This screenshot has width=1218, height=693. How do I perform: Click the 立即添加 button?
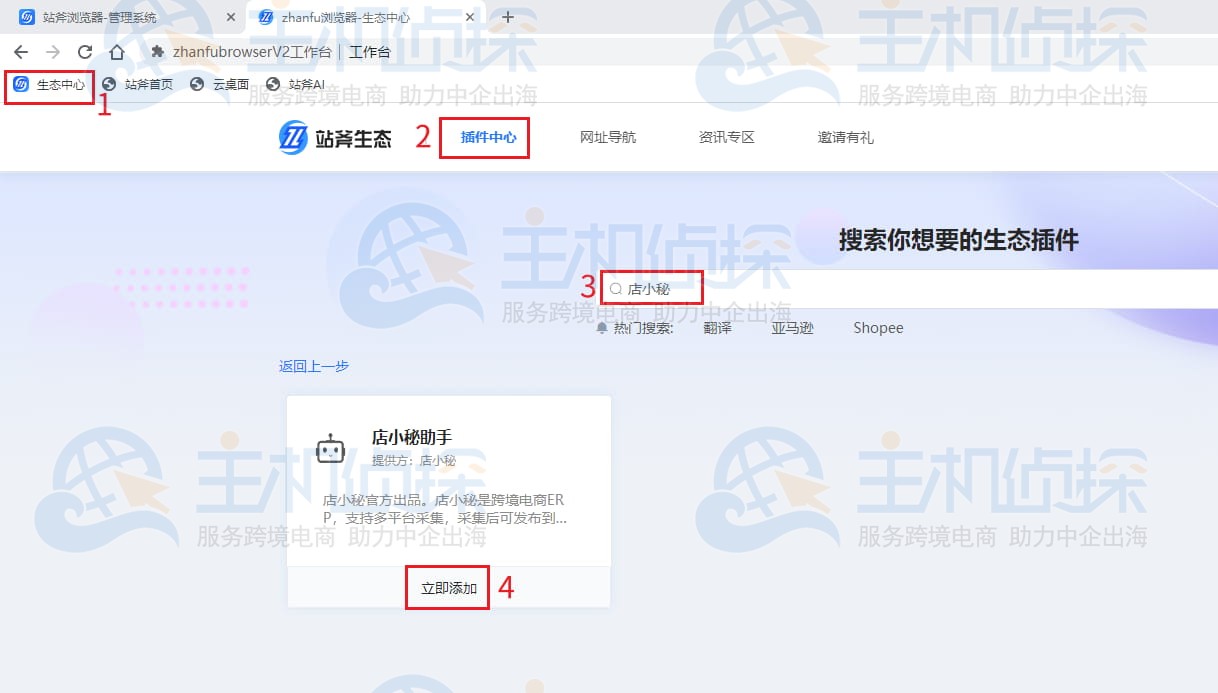click(x=447, y=588)
